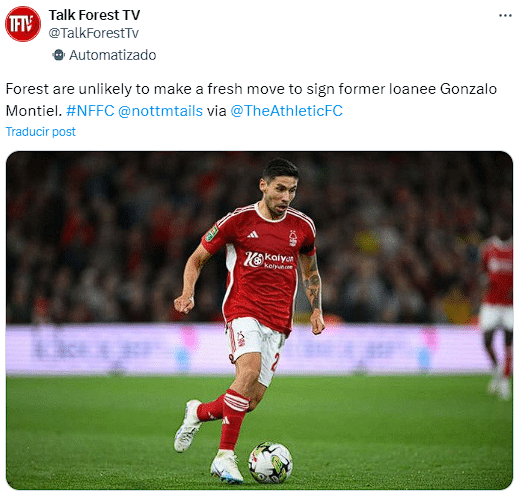Click the tweet text about Forest

(251, 100)
